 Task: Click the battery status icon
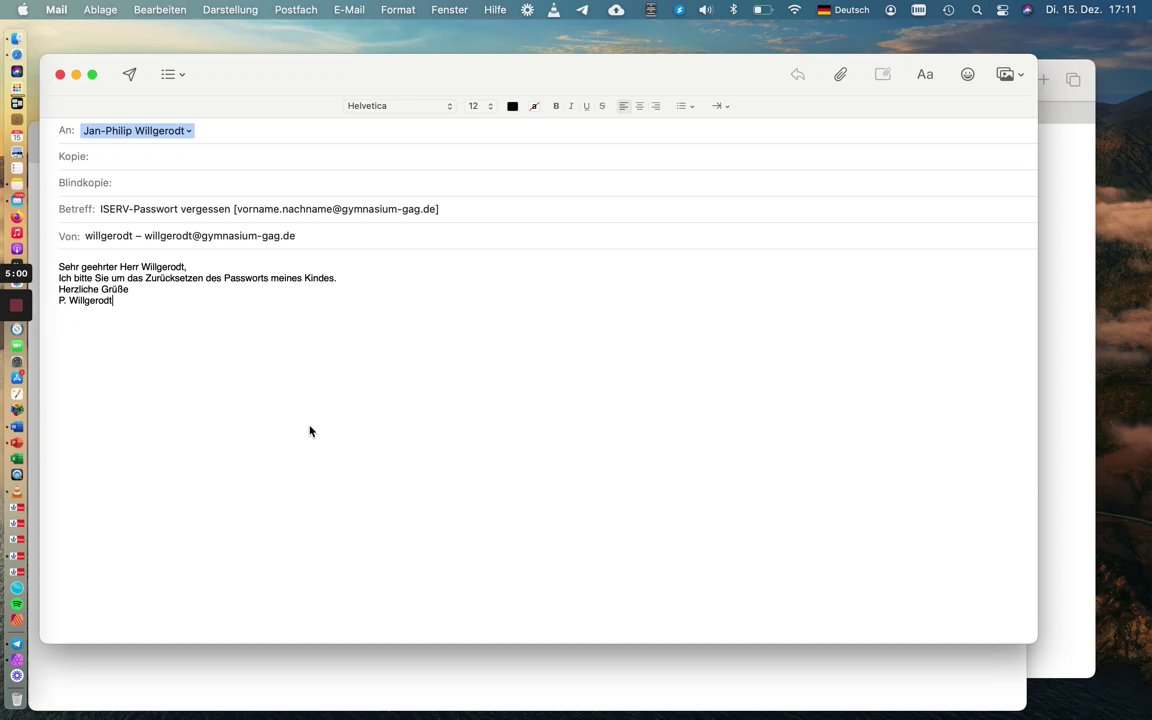(763, 10)
